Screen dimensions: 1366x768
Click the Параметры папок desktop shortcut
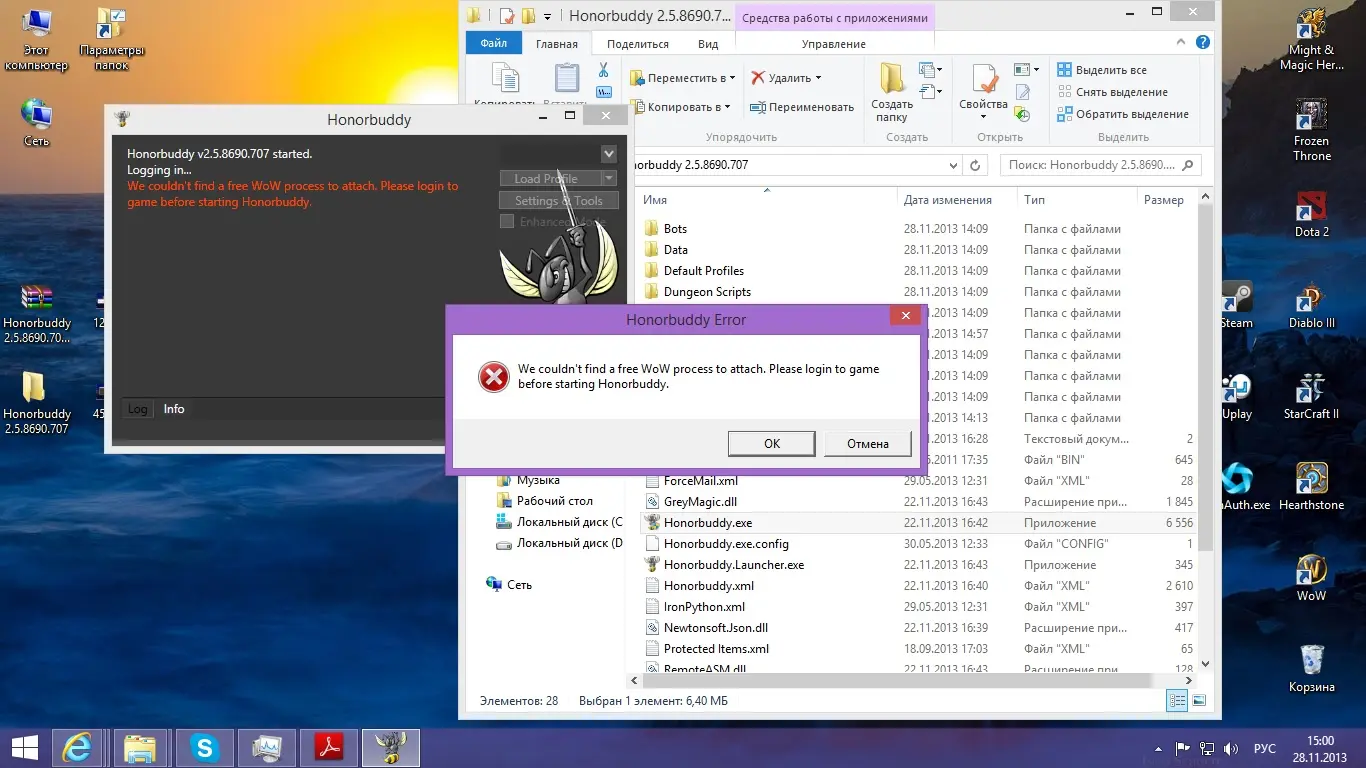click(x=112, y=39)
